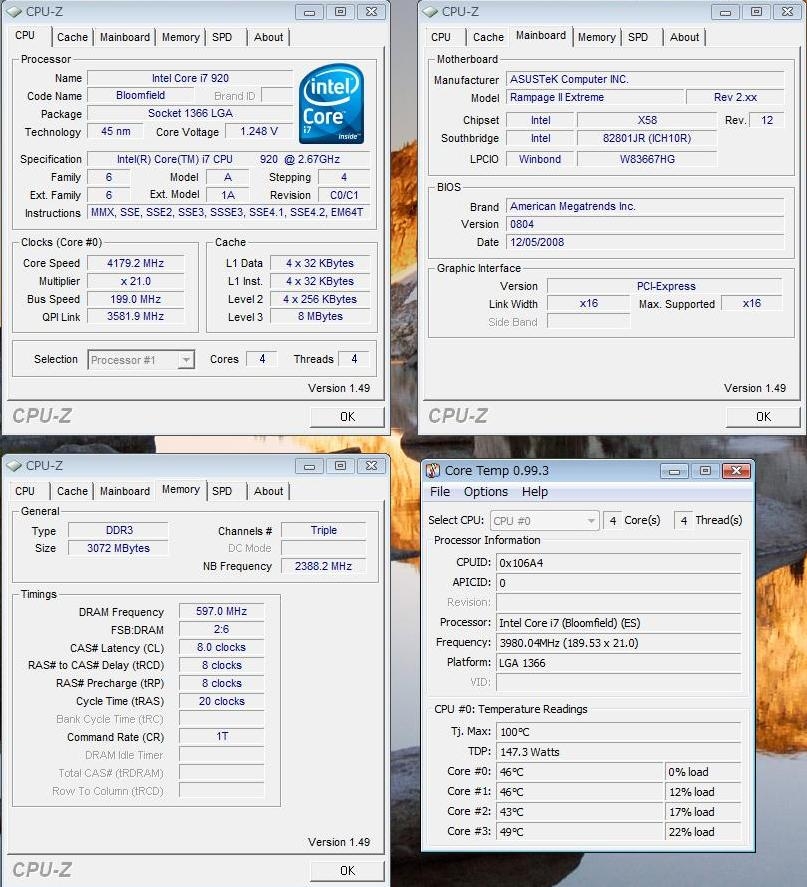This screenshot has height=887, width=807.
Task: Click the Multiplier value x 21.0
Action: tap(136, 281)
